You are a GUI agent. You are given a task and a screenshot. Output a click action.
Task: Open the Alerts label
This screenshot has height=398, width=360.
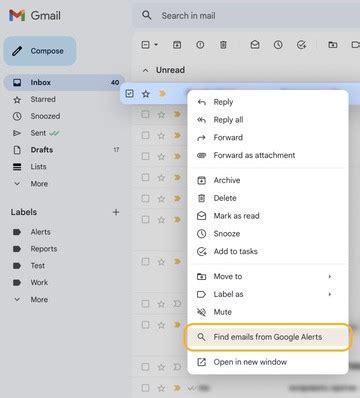click(41, 232)
